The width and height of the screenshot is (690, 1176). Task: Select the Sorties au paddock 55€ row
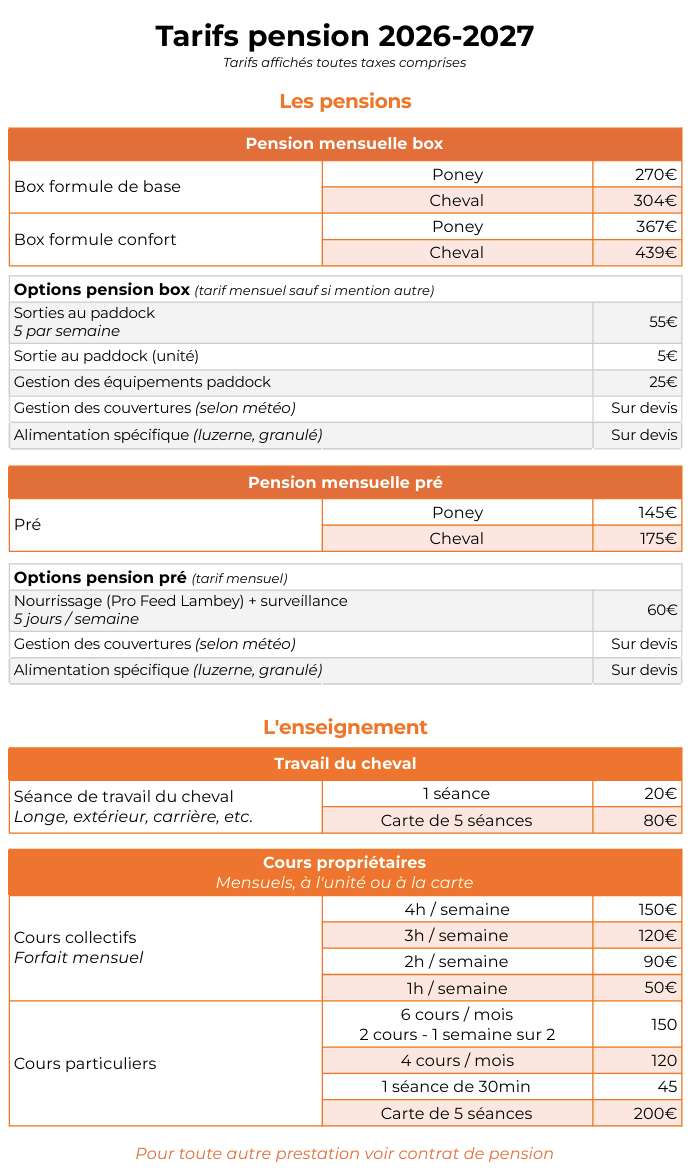click(345, 322)
